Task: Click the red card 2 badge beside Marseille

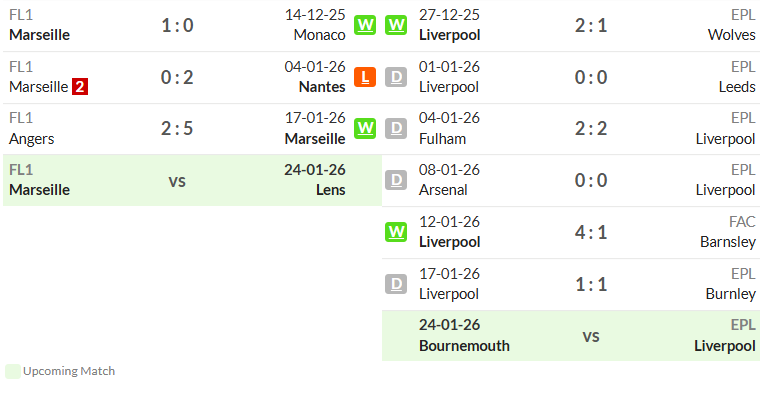Action: tap(80, 87)
